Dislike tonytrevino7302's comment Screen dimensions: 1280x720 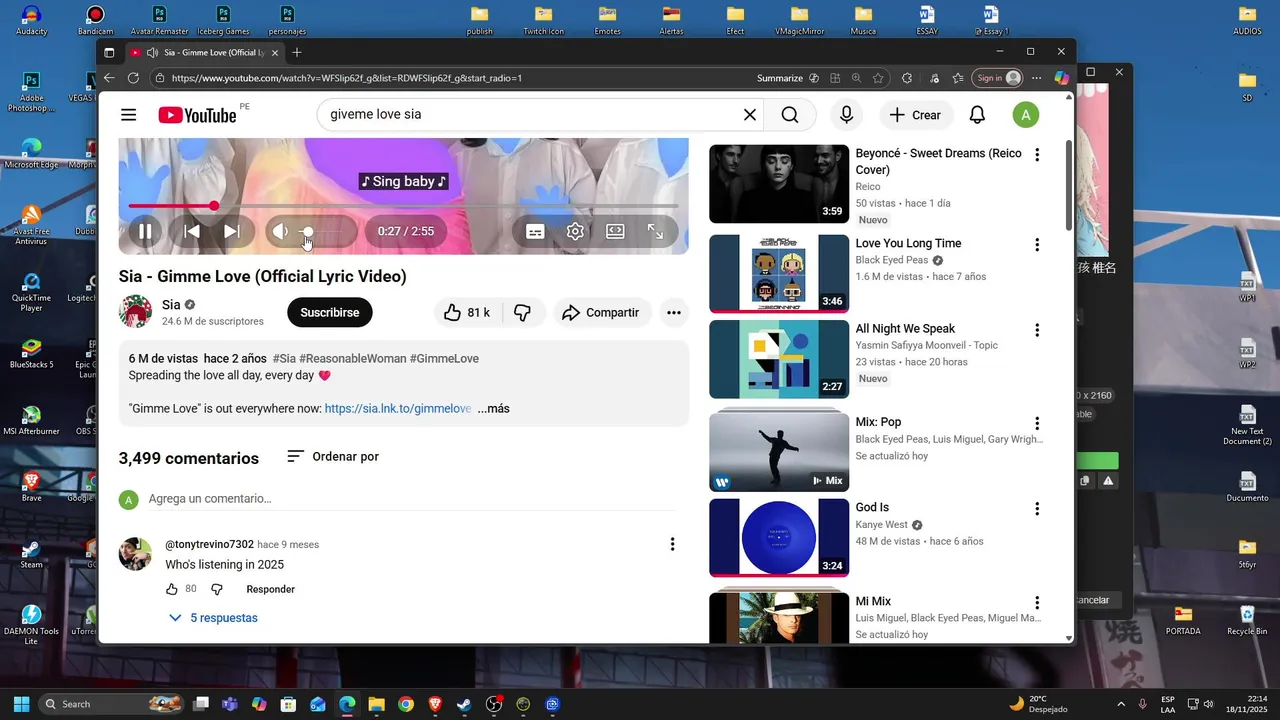click(217, 589)
